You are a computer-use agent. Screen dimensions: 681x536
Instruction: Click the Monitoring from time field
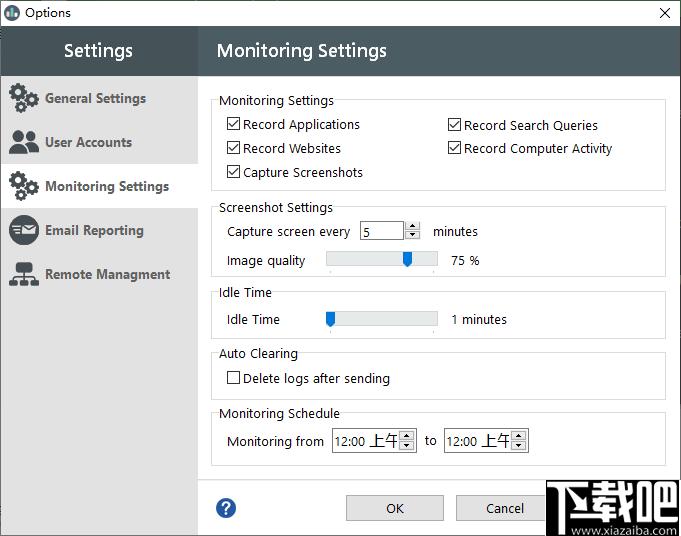pyautogui.click(x=366, y=441)
